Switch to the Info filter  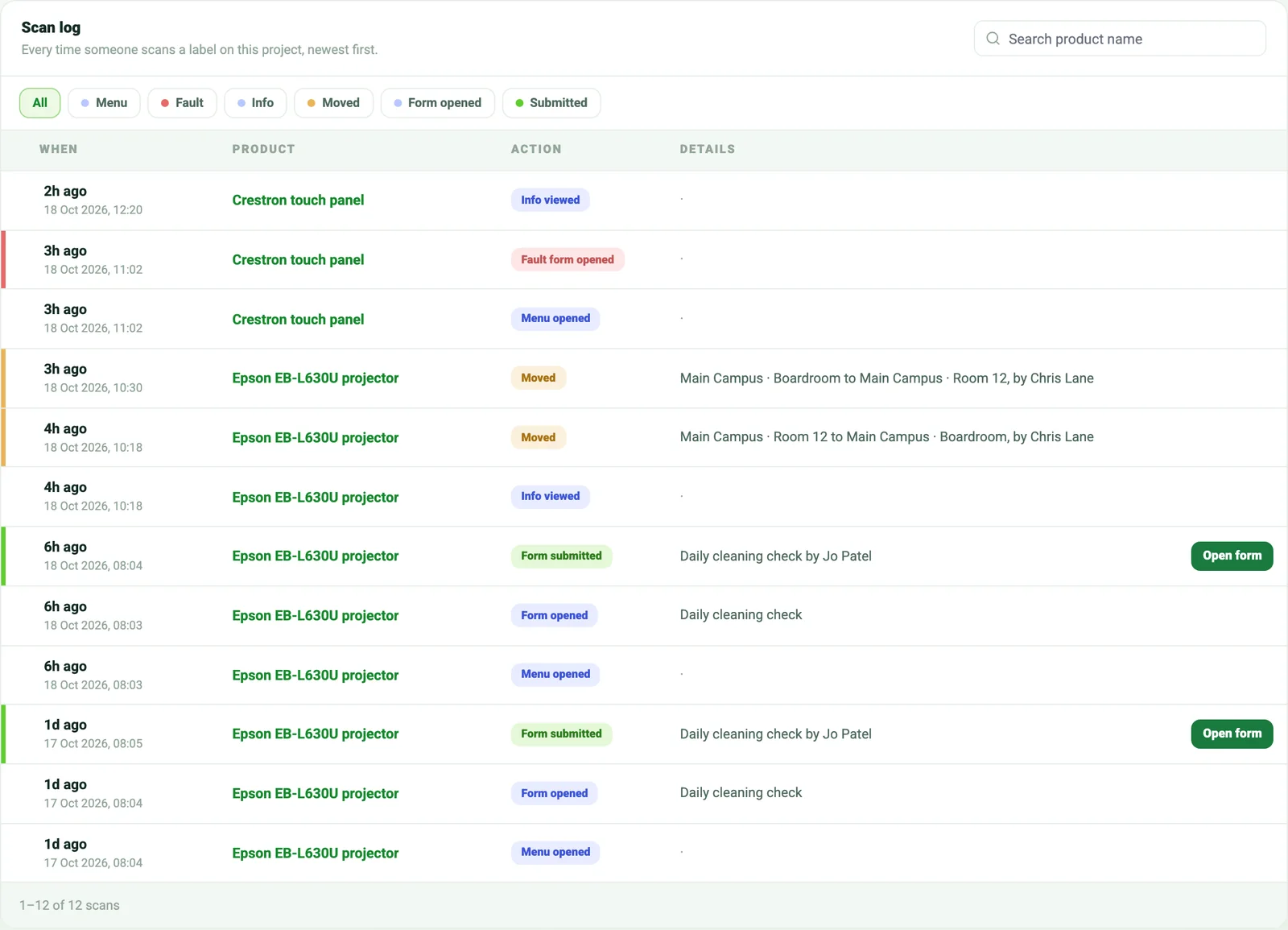[x=255, y=103]
